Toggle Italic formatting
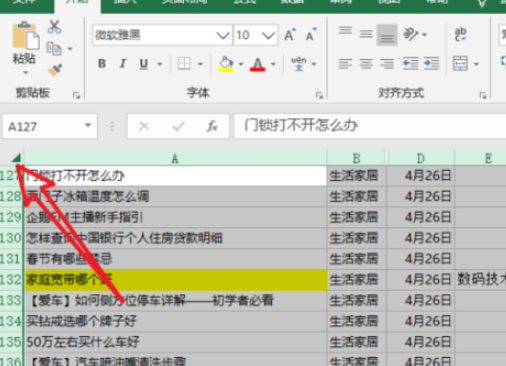 (x=123, y=63)
